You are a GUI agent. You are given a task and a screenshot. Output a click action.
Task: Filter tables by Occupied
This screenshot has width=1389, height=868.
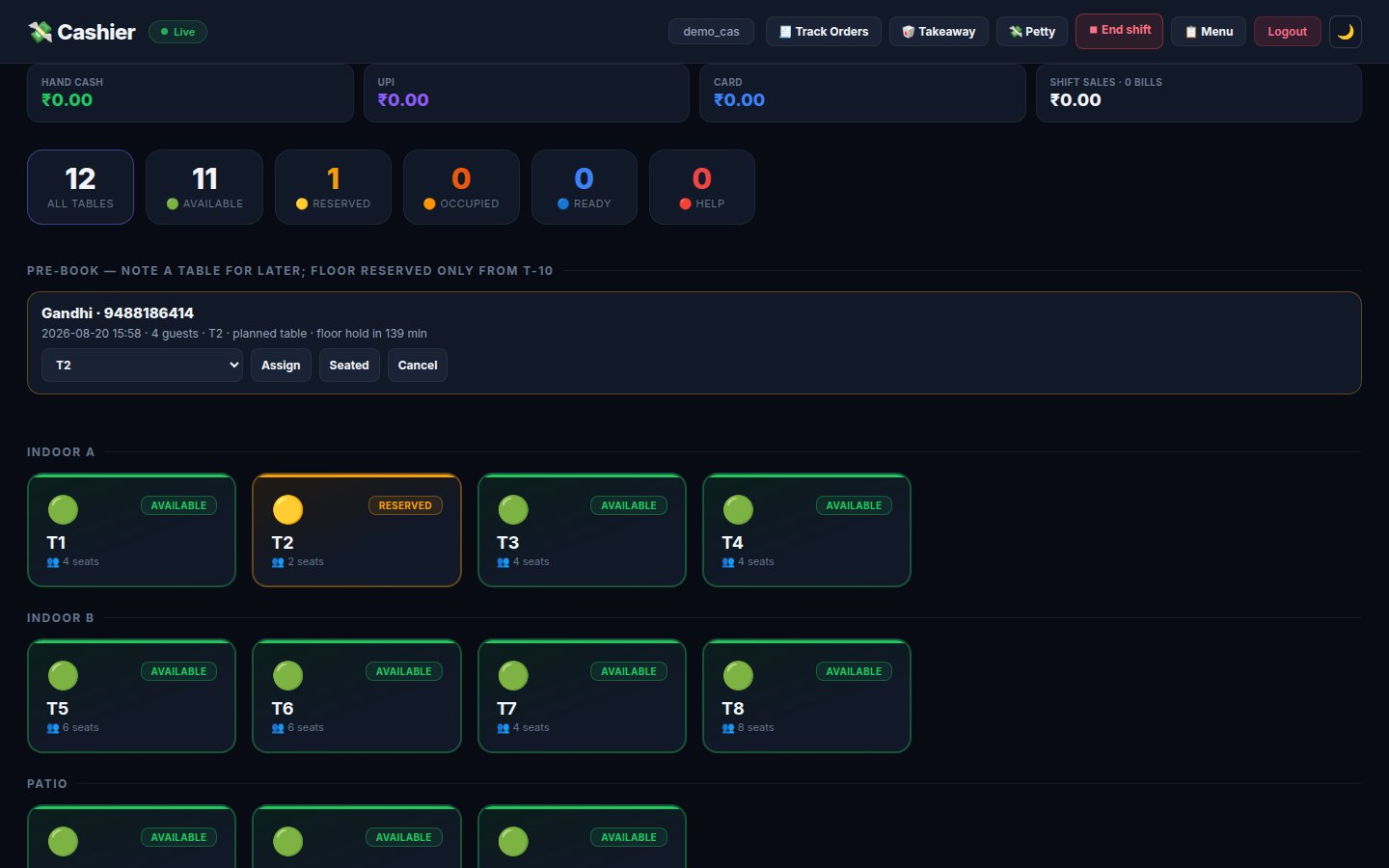point(461,187)
